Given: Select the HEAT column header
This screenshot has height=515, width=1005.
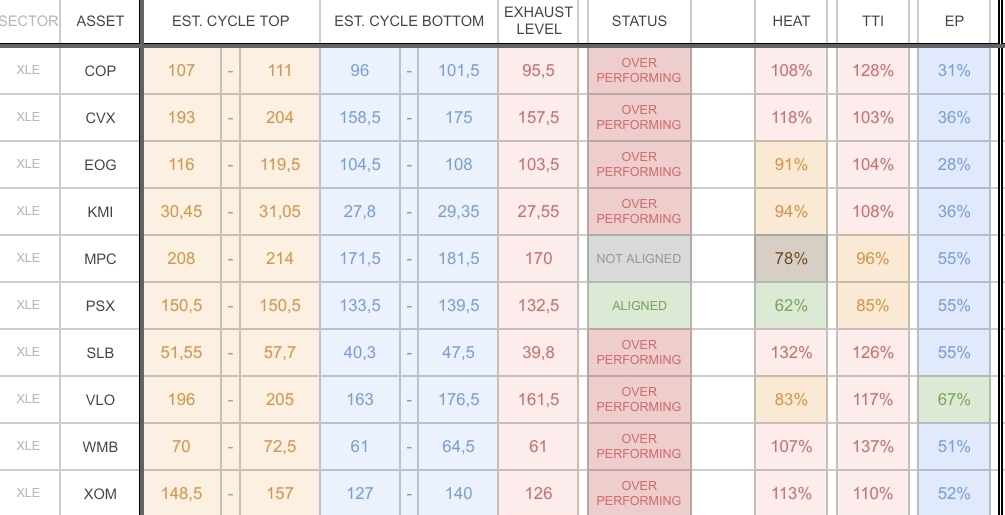Looking at the screenshot, I should click(791, 20).
